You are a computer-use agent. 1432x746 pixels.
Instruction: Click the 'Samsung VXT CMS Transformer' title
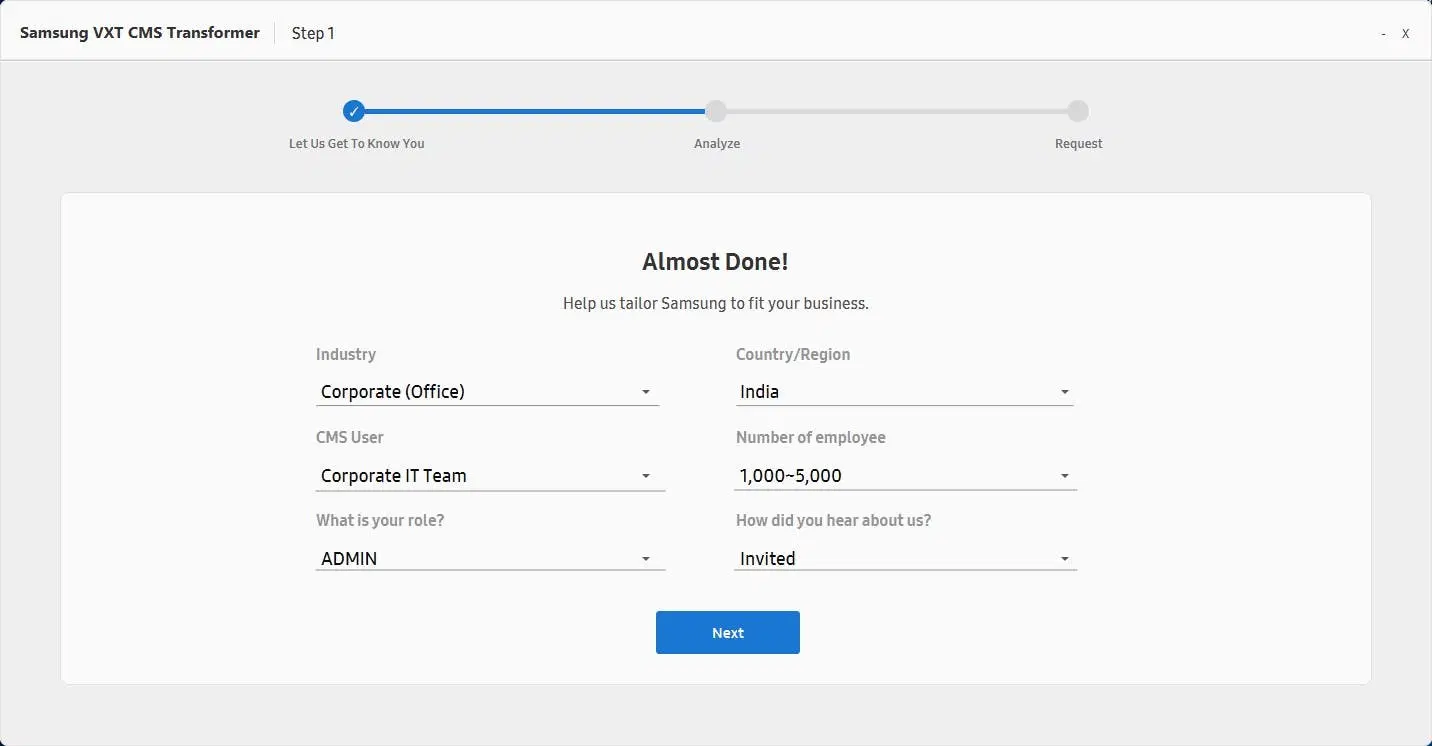(x=140, y=33)
